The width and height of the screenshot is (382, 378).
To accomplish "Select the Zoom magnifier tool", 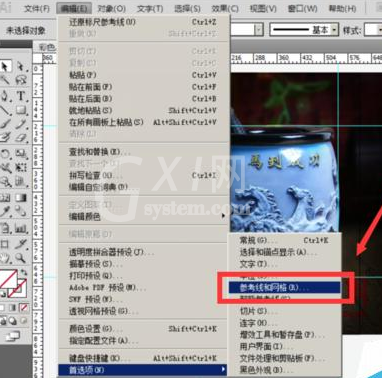I will [x=21, y=258].
